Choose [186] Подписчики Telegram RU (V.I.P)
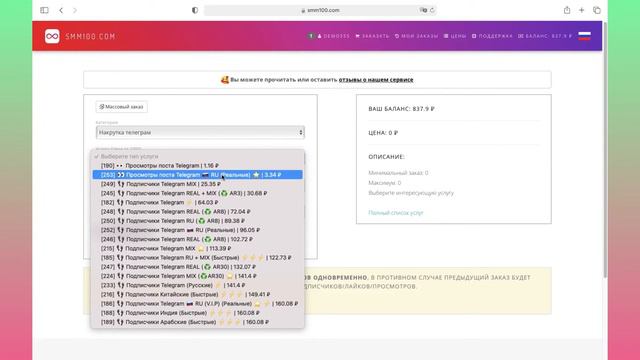The height and width of the screenshot is (360, 640). pos(198,304)
